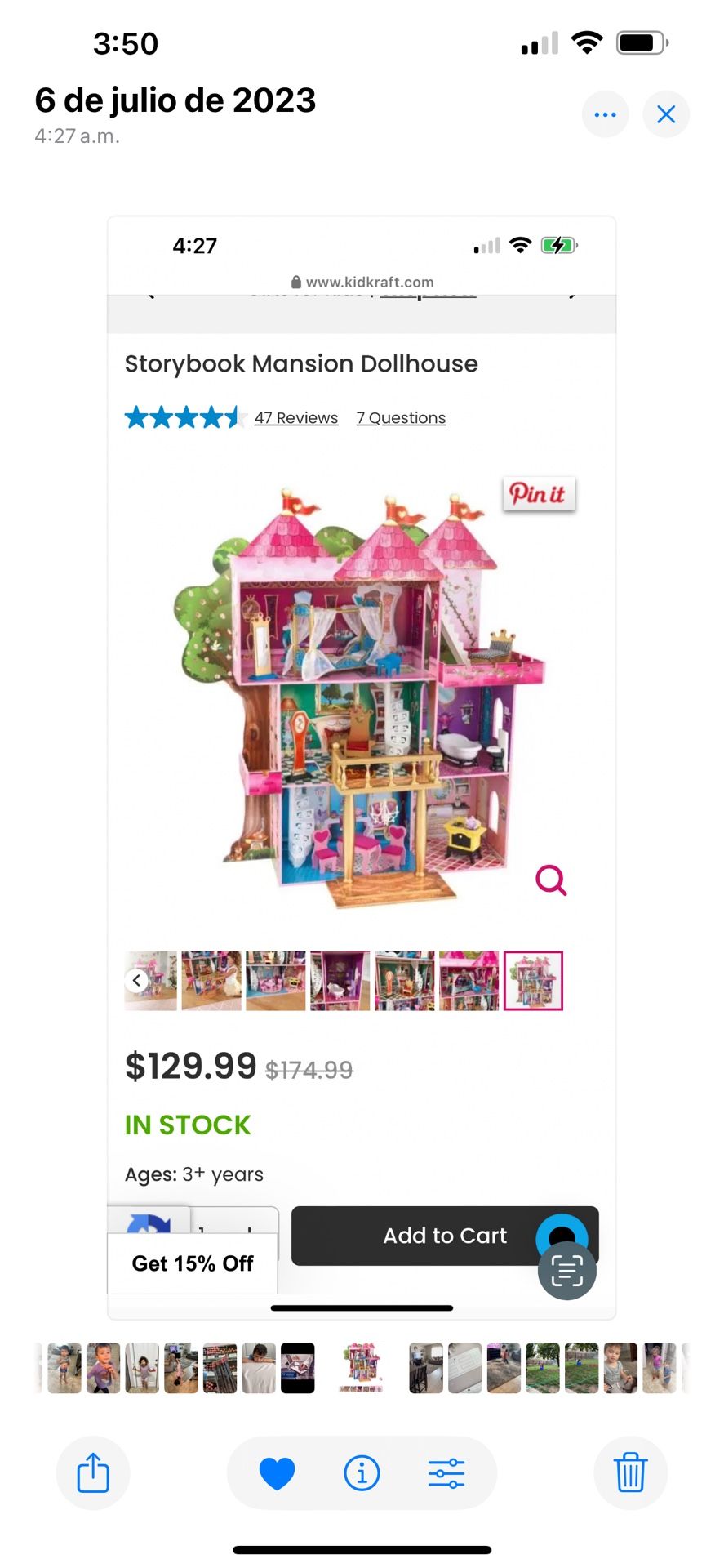Open the edit adjustments sliders icon

pos(446,1473)
